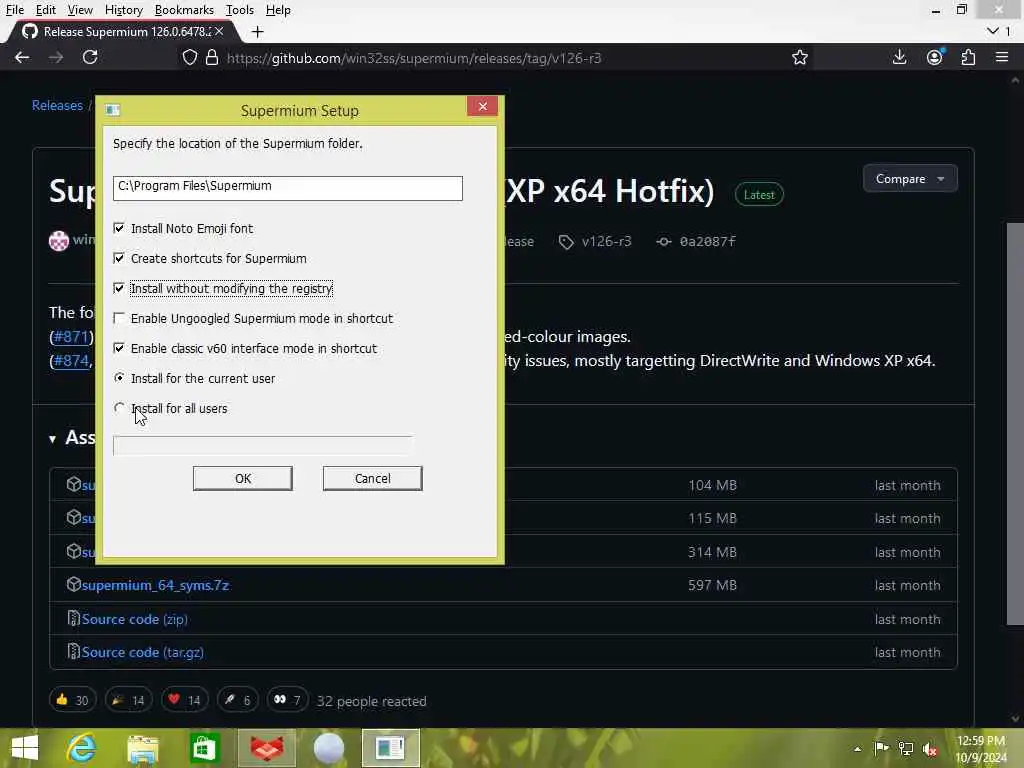Open a new browser tab
Viewport: 1024px width, 768px height.
tap(257, 31)
